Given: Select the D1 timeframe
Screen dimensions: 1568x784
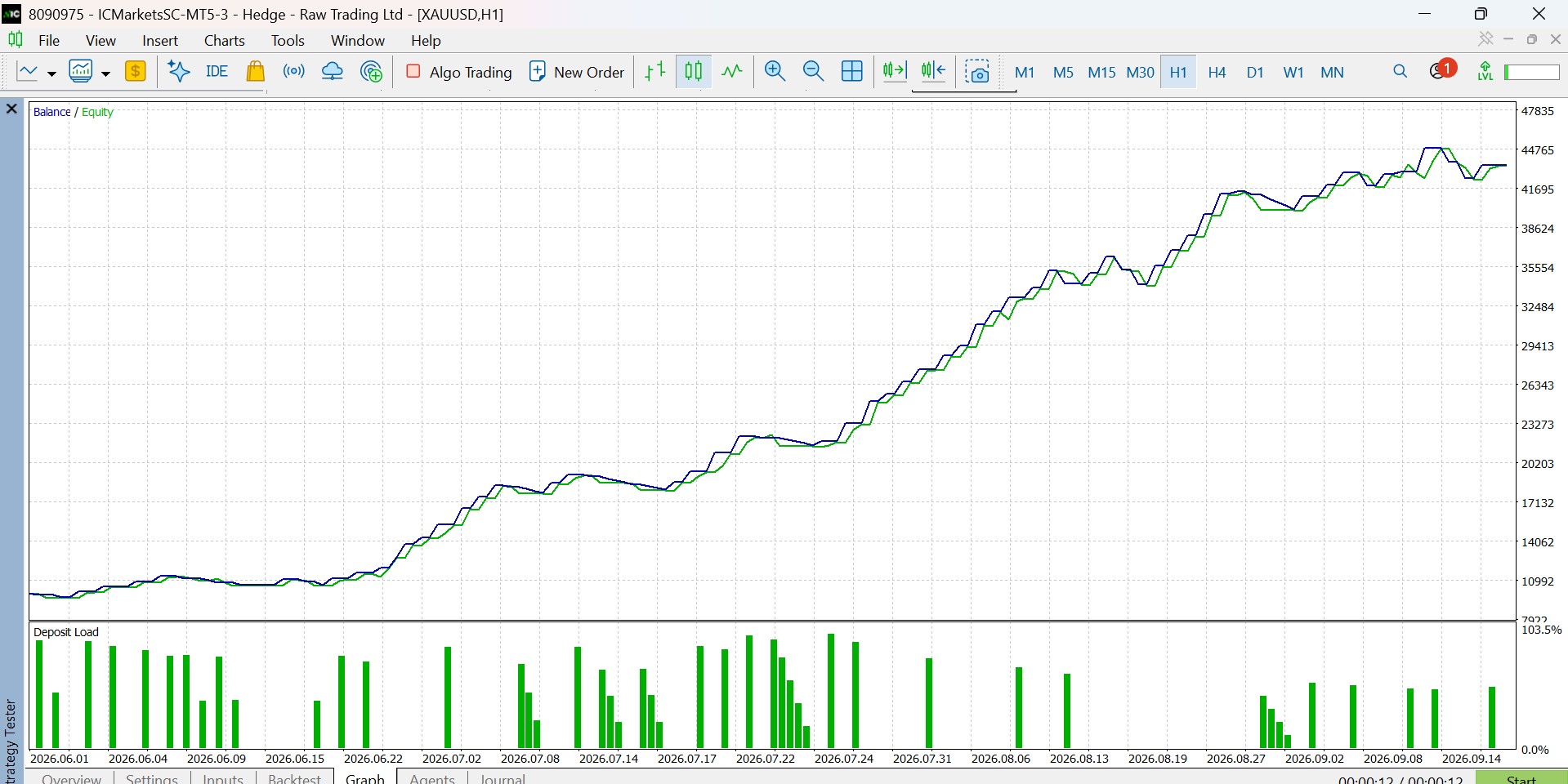Looking at the screenshot, I should tap(1255, 72).
